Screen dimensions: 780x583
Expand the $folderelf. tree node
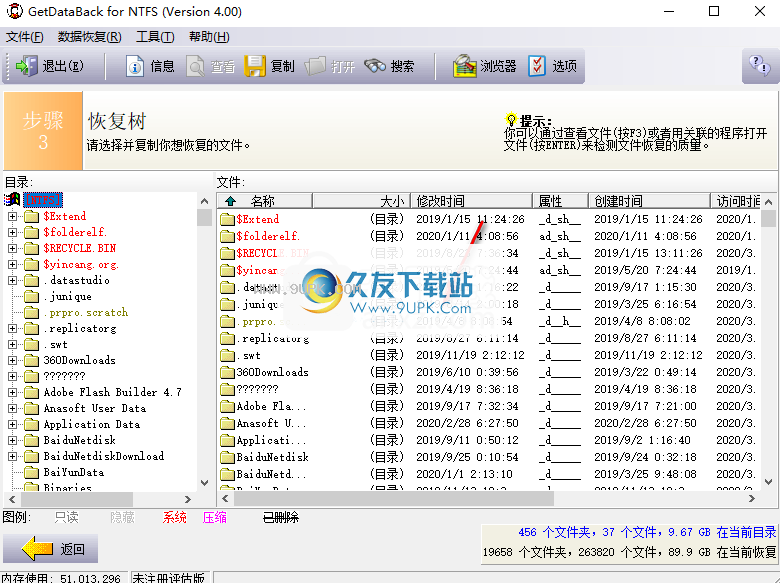[12, 232]
